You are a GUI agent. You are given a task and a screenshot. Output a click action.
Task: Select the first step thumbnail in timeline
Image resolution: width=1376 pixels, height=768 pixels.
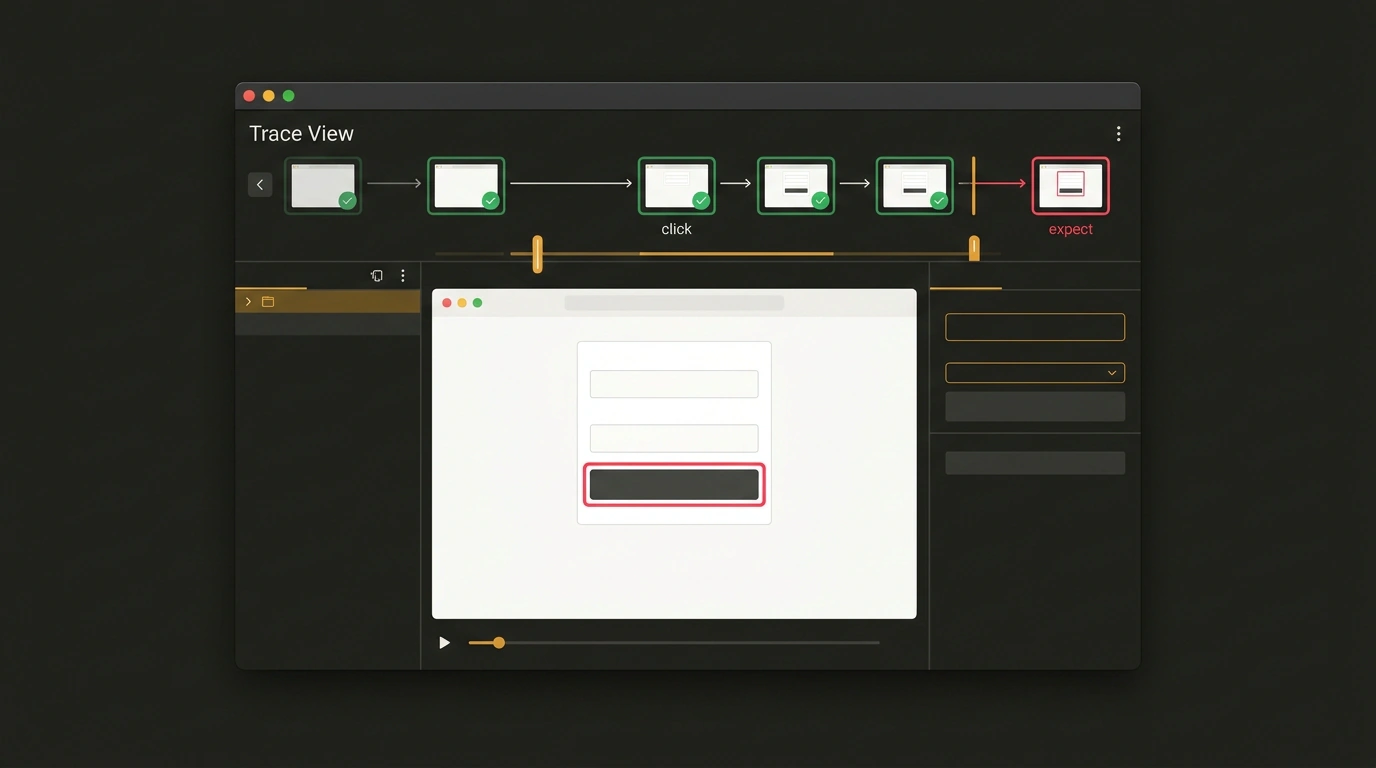(x=323, y=186)
